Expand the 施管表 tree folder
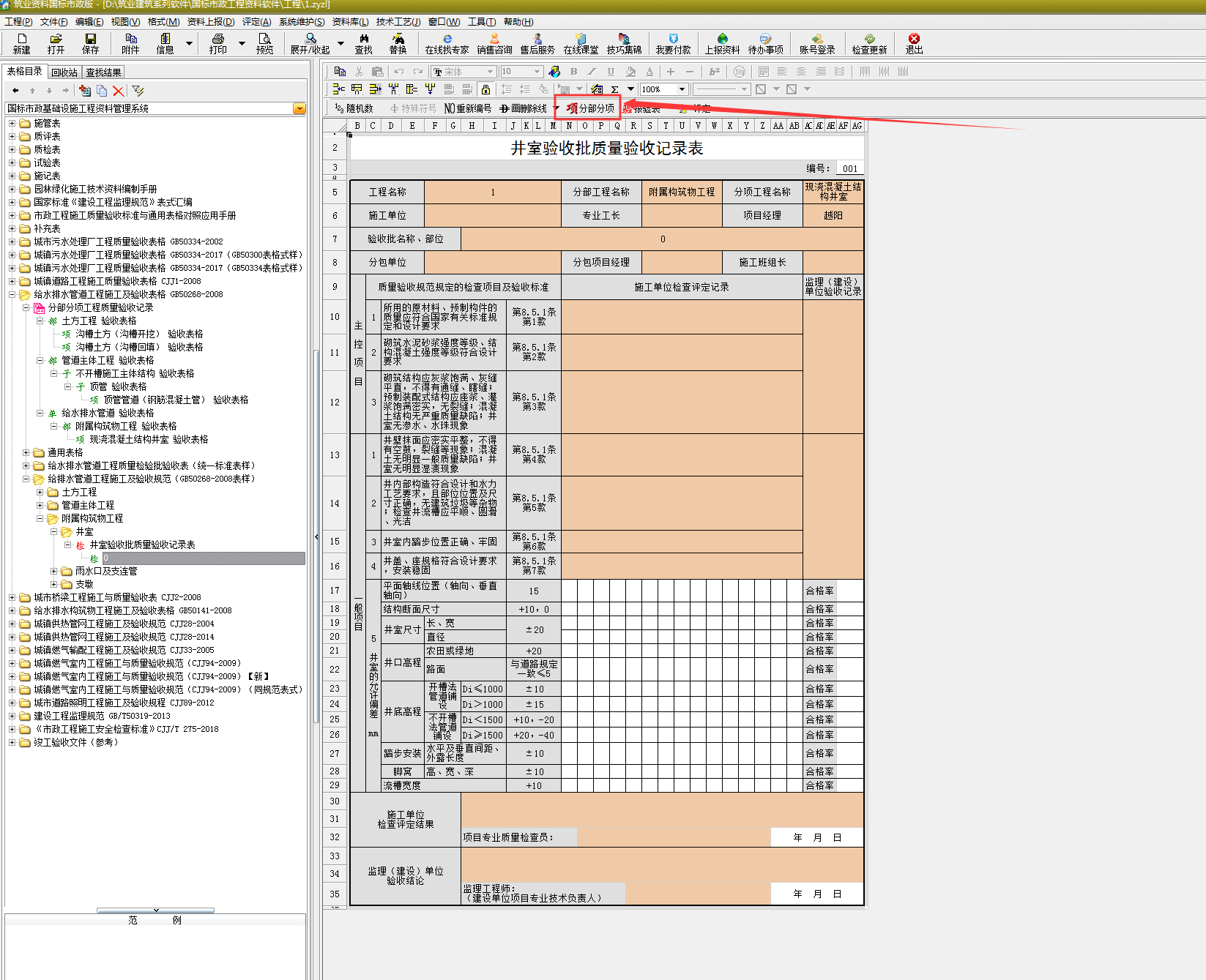Image resolution: width=1206 pixels, height=980 pixels. point(12,123)
